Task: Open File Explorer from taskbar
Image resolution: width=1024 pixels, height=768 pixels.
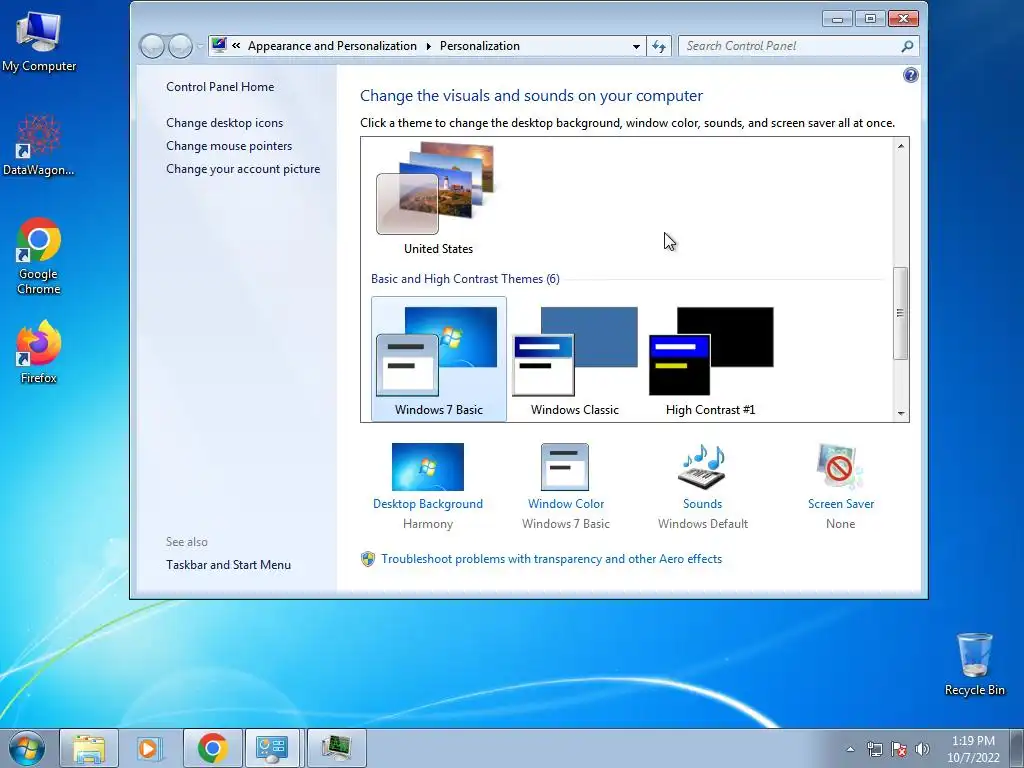Action: pos(89,748)
